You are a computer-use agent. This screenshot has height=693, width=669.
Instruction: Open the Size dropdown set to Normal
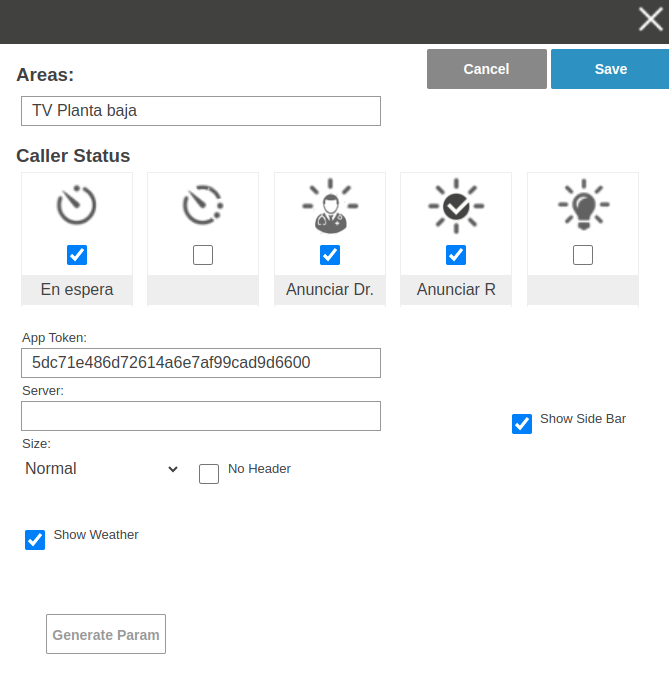tap(101, 469)
